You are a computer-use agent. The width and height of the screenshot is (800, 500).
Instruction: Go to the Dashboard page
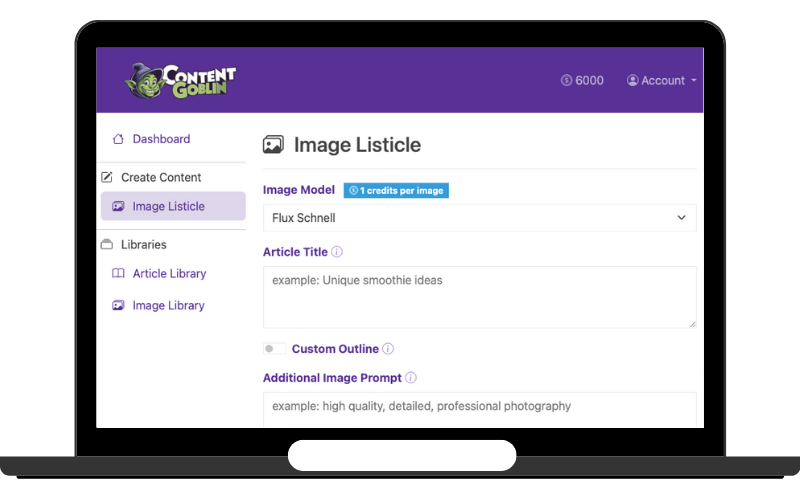tap(161, 139)
